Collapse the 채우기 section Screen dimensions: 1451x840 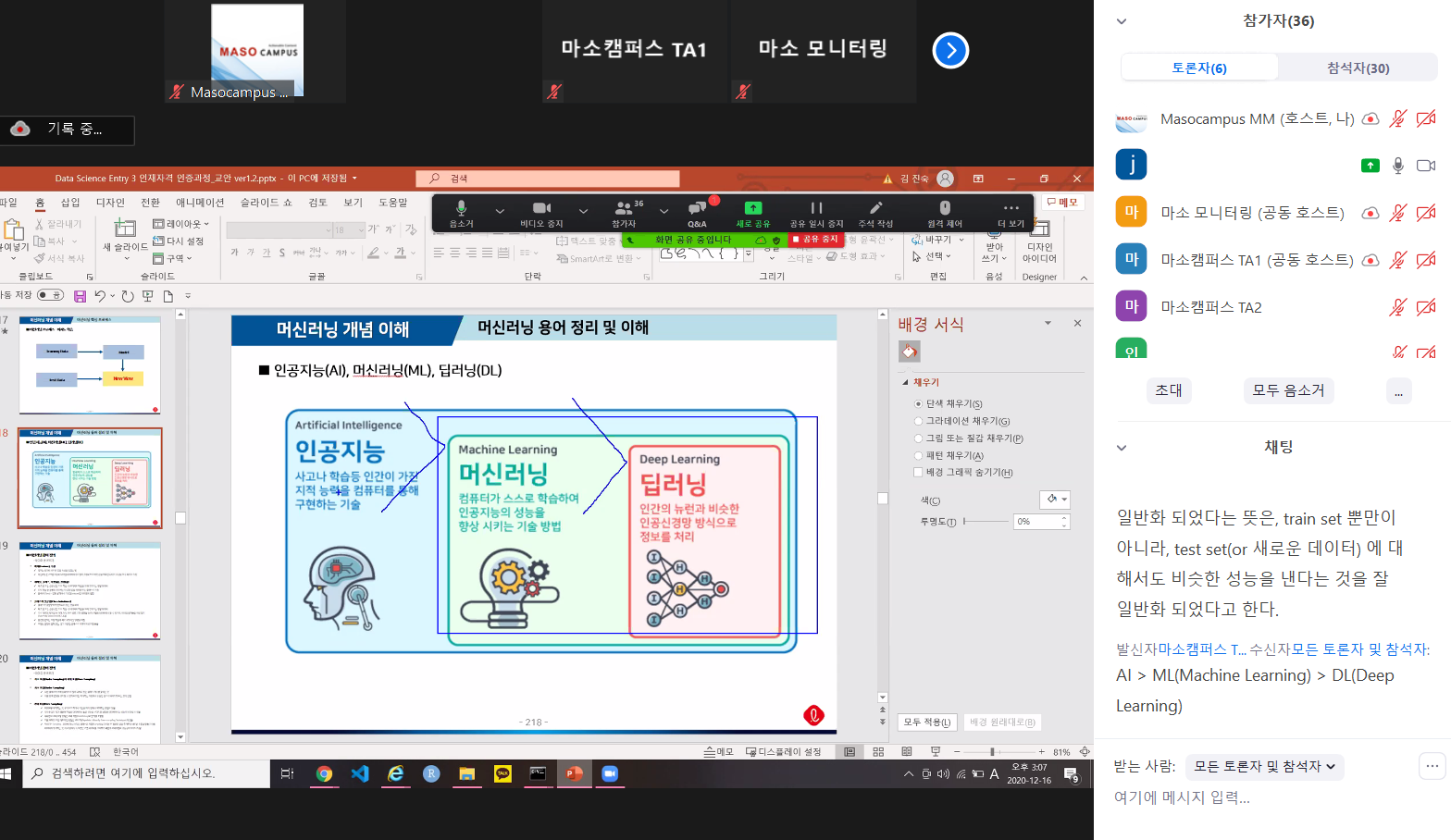(x=906, y=382)
